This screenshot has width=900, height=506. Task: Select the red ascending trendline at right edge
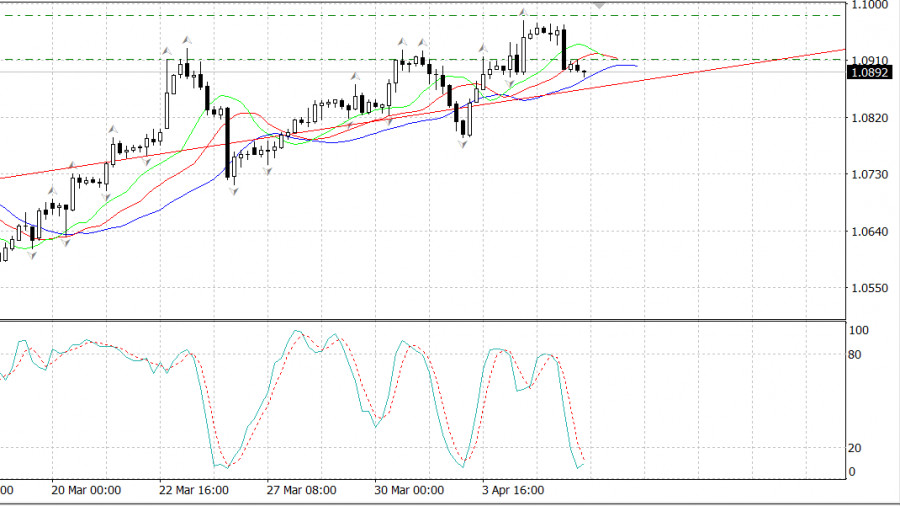[820, 52]
